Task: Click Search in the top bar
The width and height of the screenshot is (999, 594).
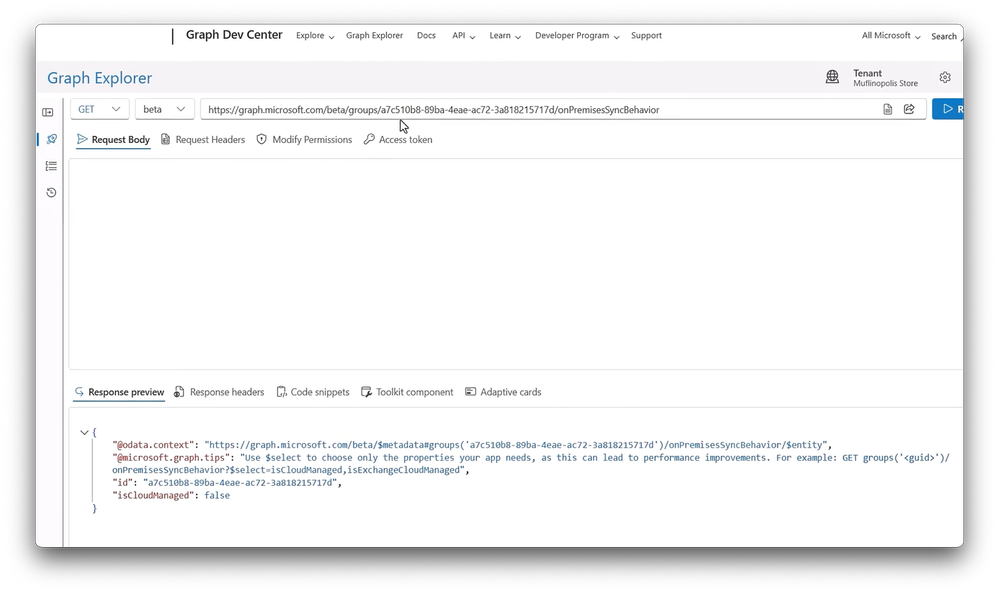Action: [x=944, y=36]
